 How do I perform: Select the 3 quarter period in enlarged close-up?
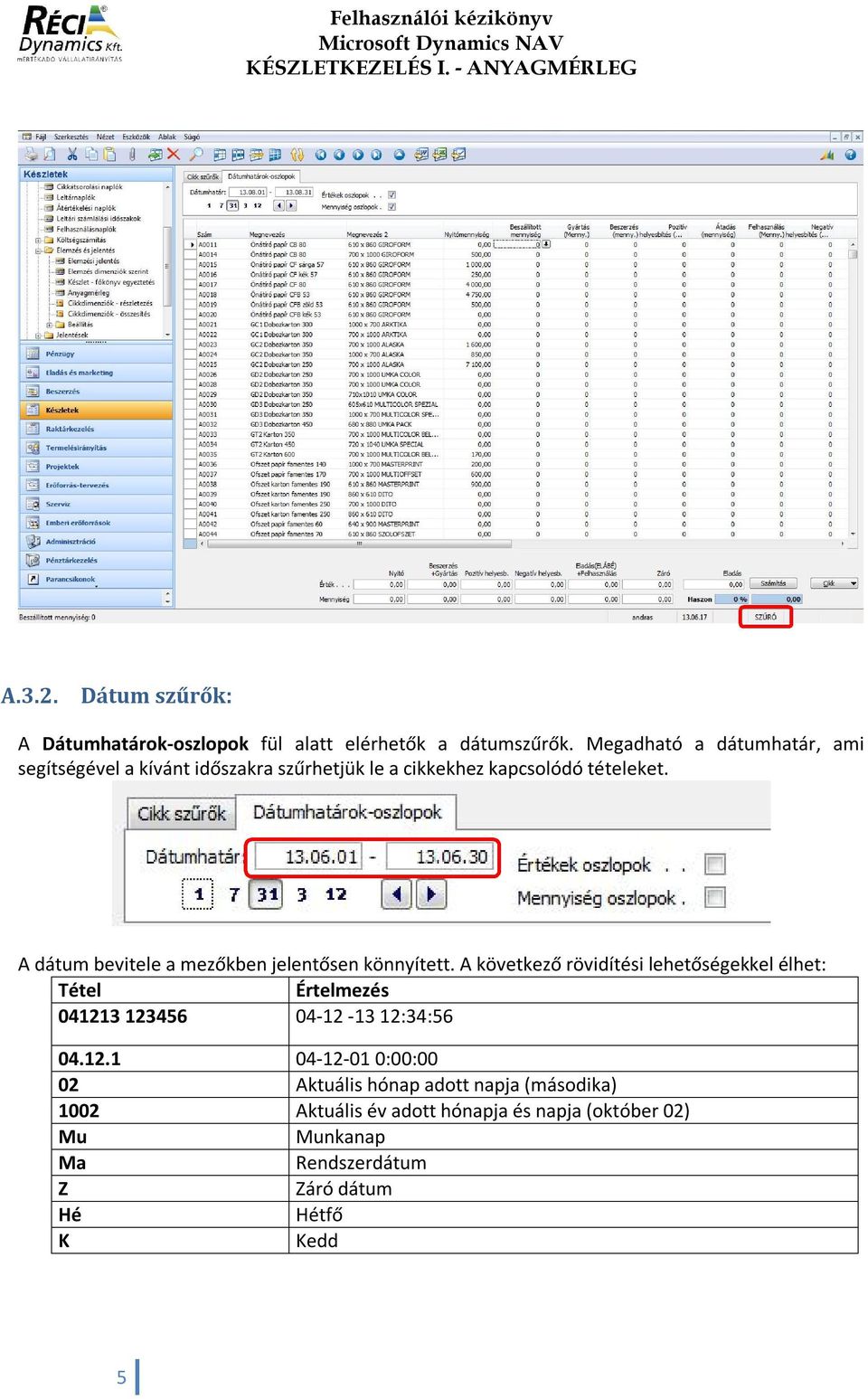coord(301,894)
